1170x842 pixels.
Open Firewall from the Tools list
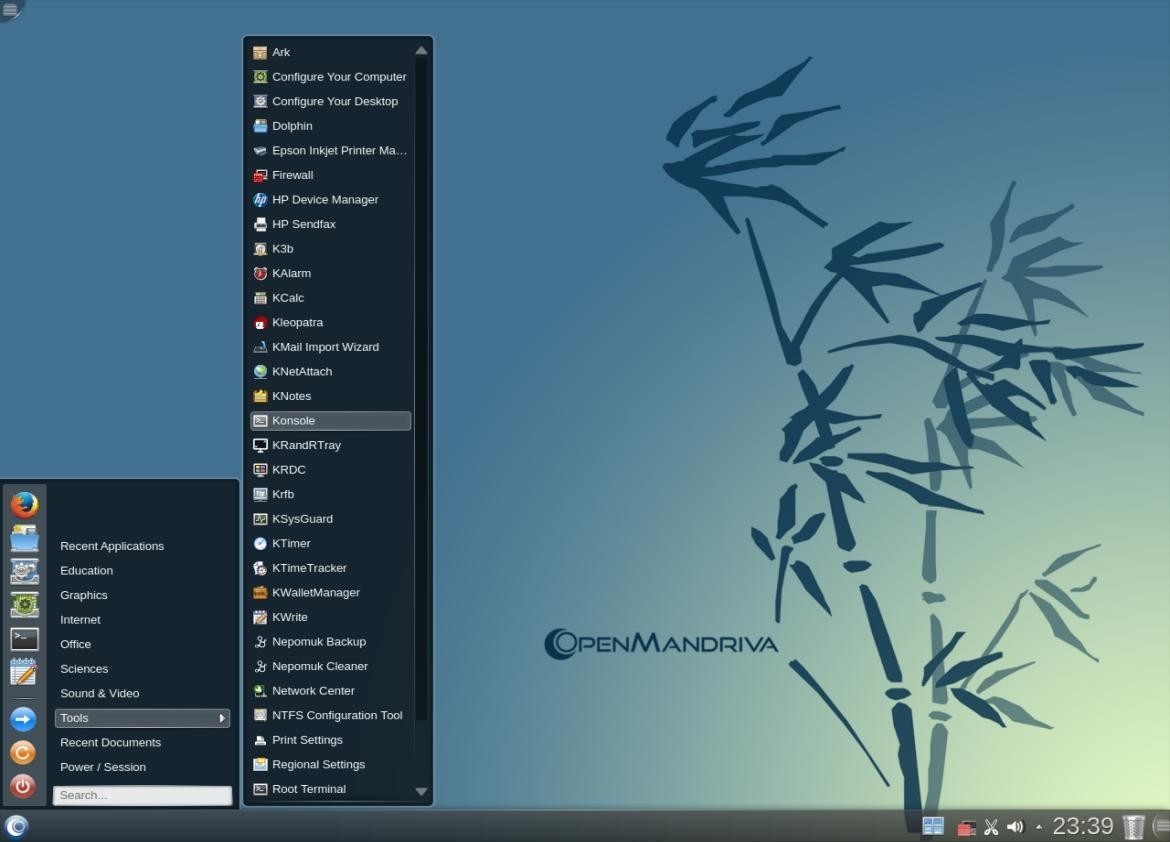(x=331, y=175)
